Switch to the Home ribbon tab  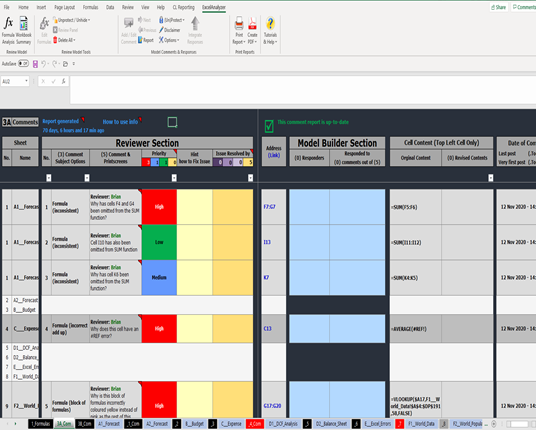pos(23,7)
